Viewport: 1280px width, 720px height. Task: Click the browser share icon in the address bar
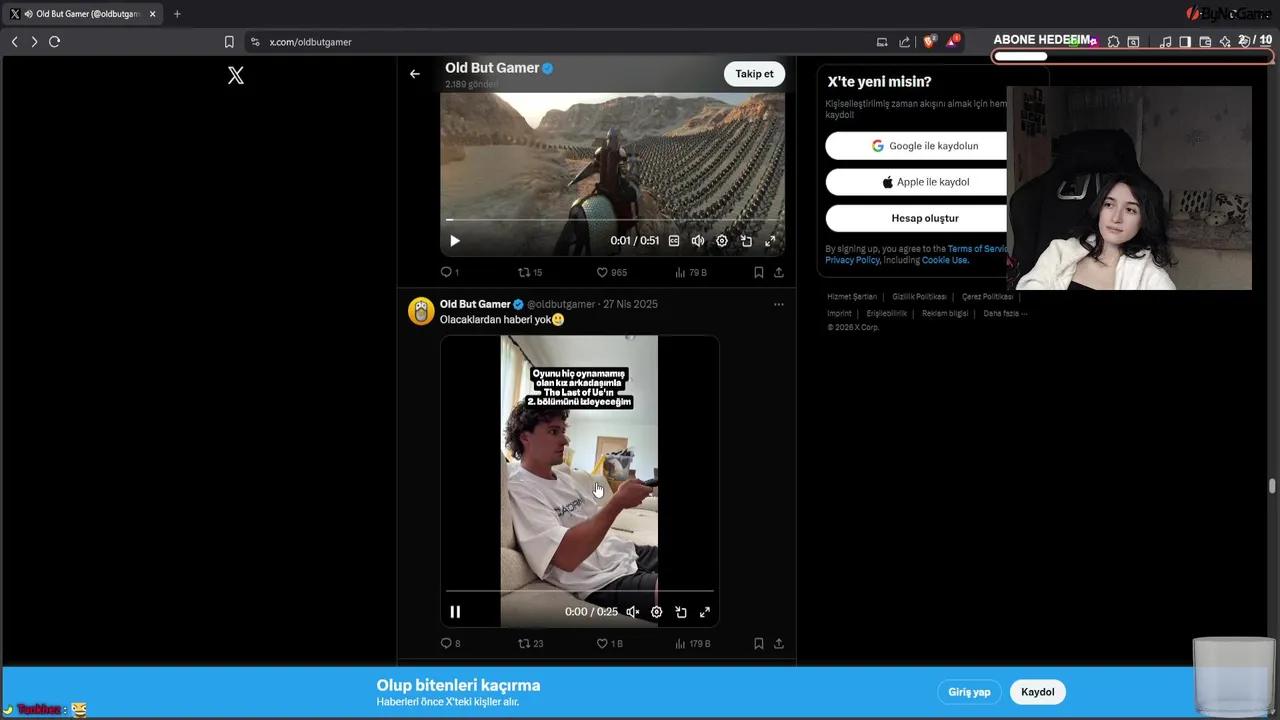click(905, 42)
